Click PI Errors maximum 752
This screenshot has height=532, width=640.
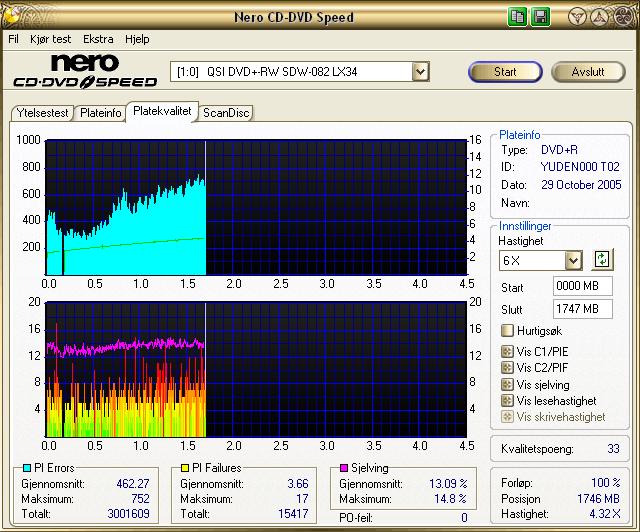[140, 499]
